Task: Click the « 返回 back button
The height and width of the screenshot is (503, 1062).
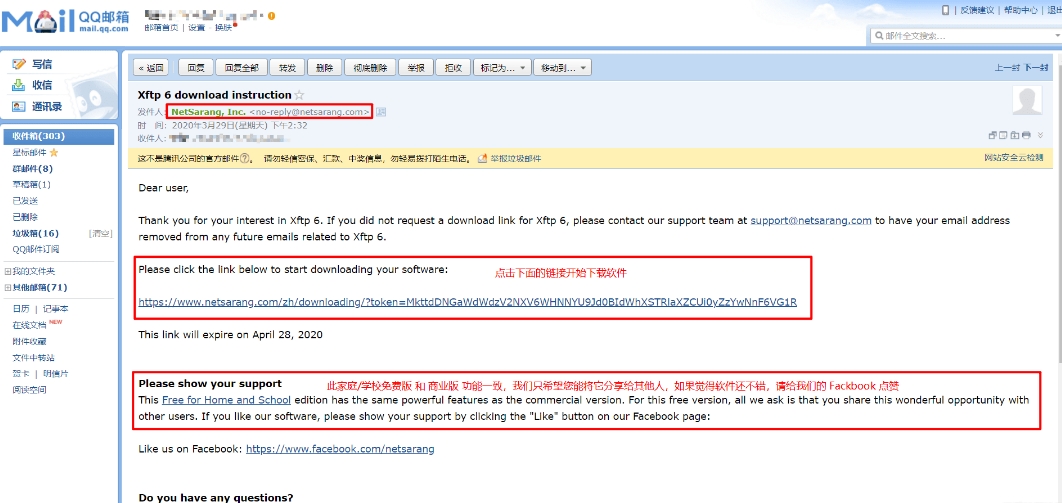Action: [151, 68]
